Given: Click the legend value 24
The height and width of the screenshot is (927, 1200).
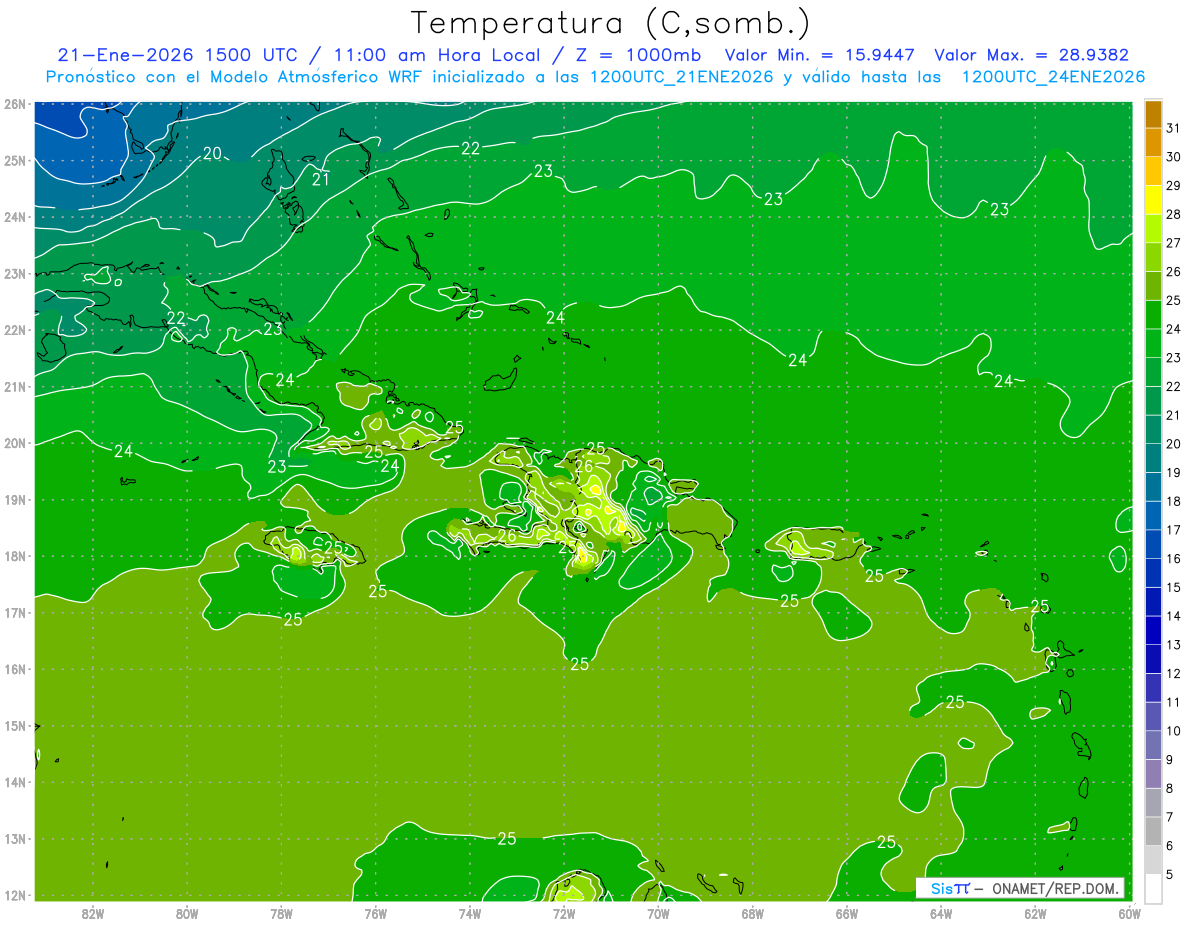Looking at the screenshot, I should click(x=1173, y=329).
